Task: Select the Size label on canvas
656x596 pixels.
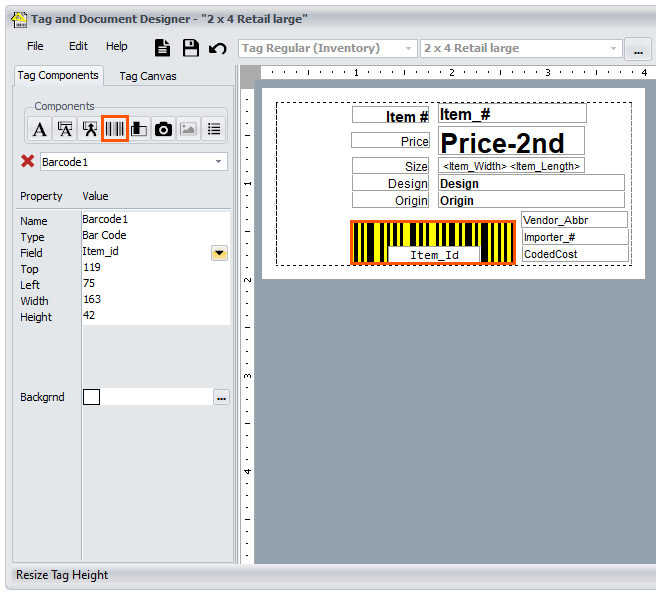Action: [390, 166]
